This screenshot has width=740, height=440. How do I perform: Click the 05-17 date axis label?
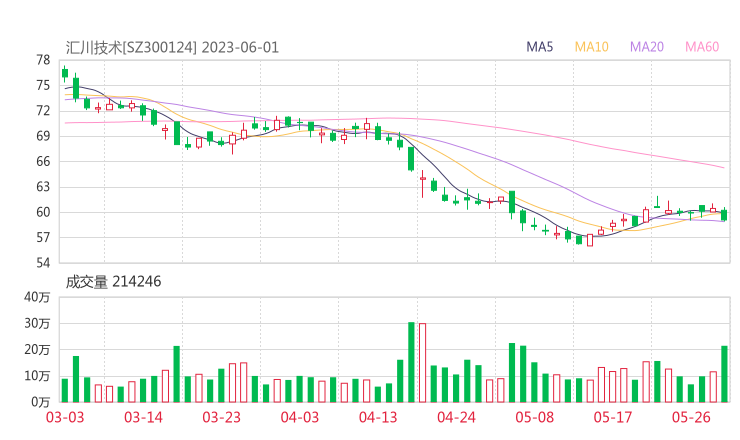coord(613,417)
